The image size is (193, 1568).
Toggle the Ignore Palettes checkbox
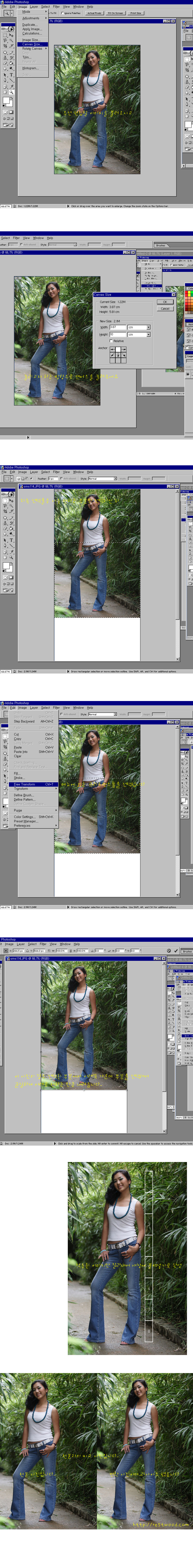click(x=63, y=13)
